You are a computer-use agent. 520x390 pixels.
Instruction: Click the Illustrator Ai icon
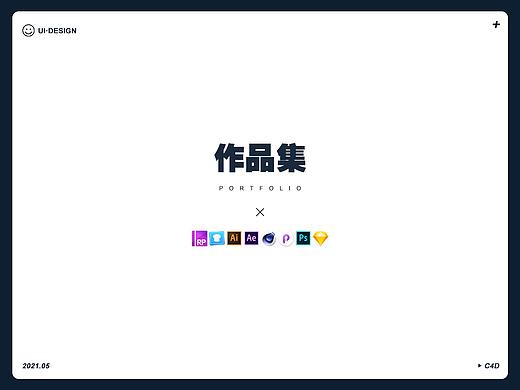coord(234,238)
